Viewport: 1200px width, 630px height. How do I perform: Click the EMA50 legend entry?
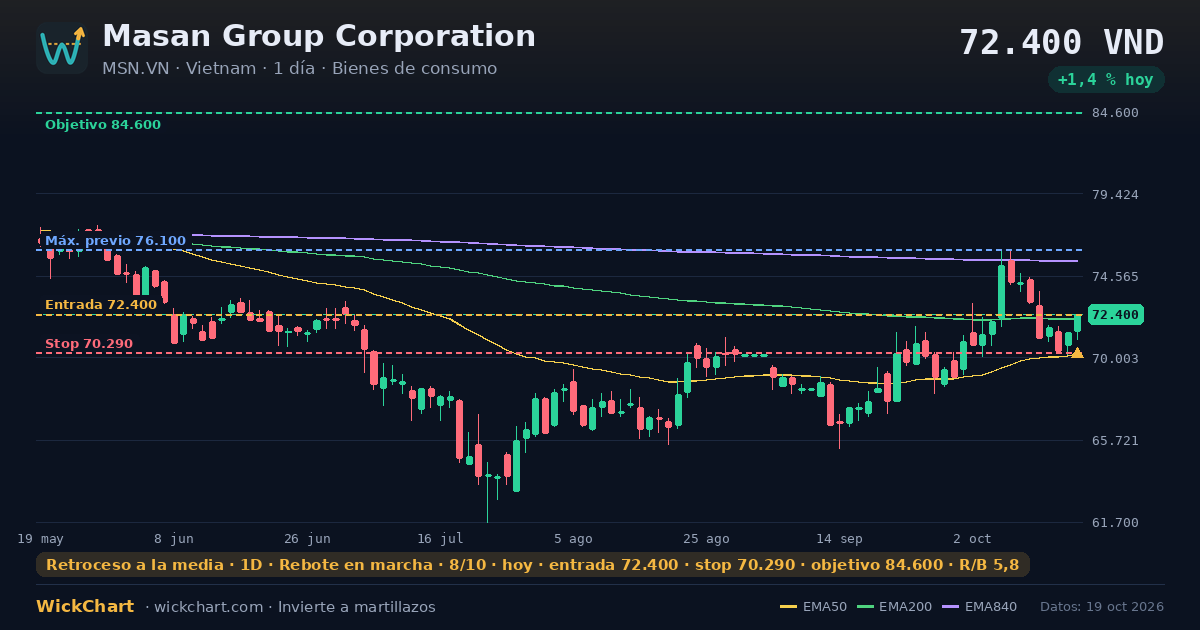tap(813, 607)
